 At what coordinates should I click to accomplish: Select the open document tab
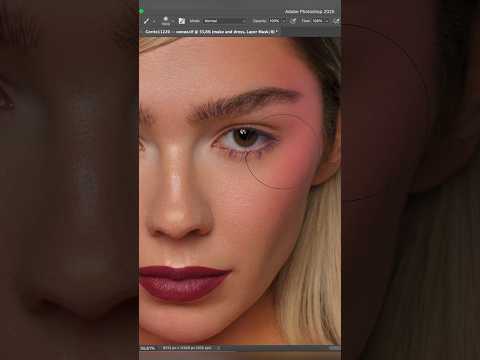coord(211,32)
